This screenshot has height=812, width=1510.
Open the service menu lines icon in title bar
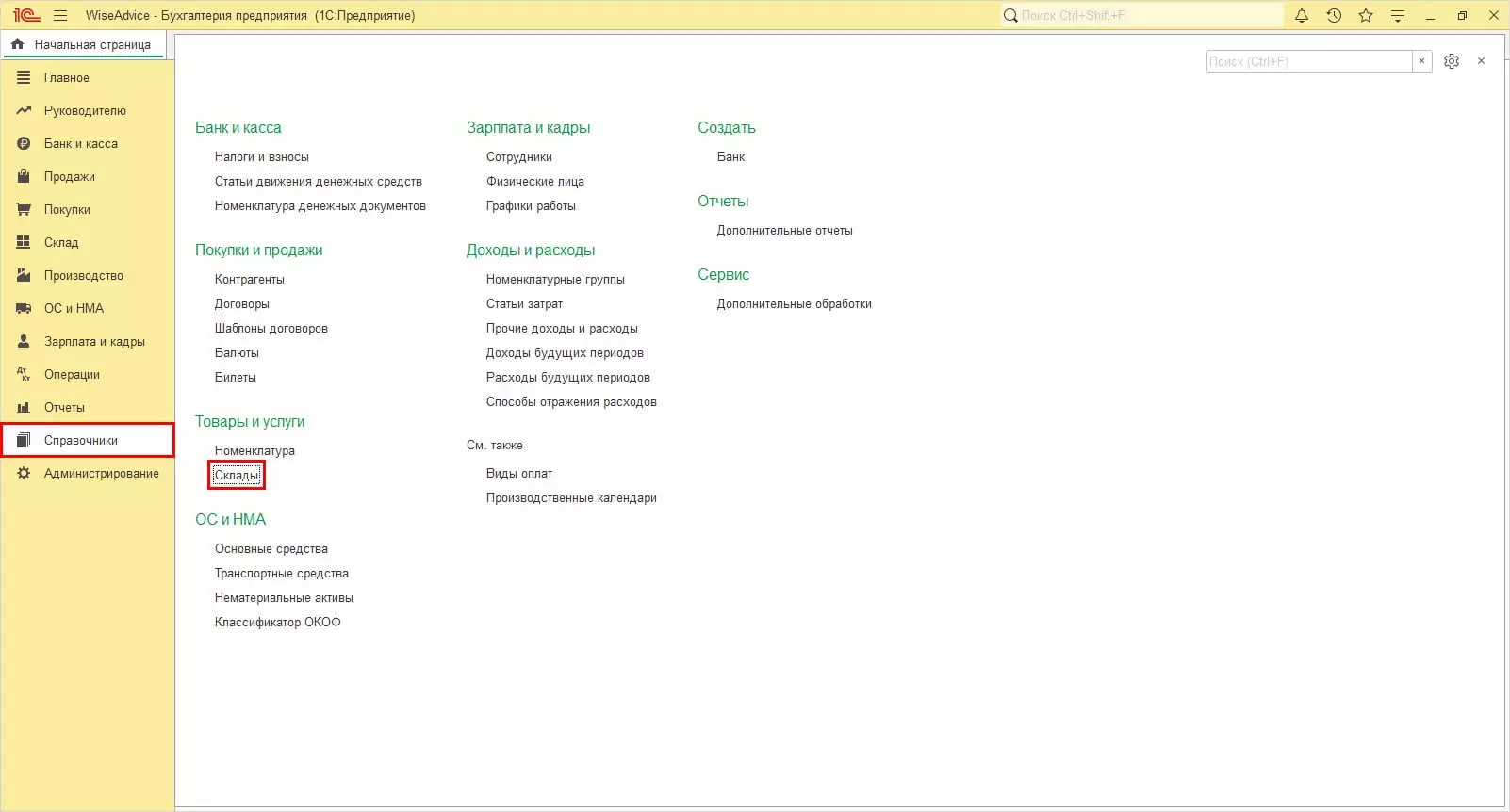click(x=1398, y=15)
